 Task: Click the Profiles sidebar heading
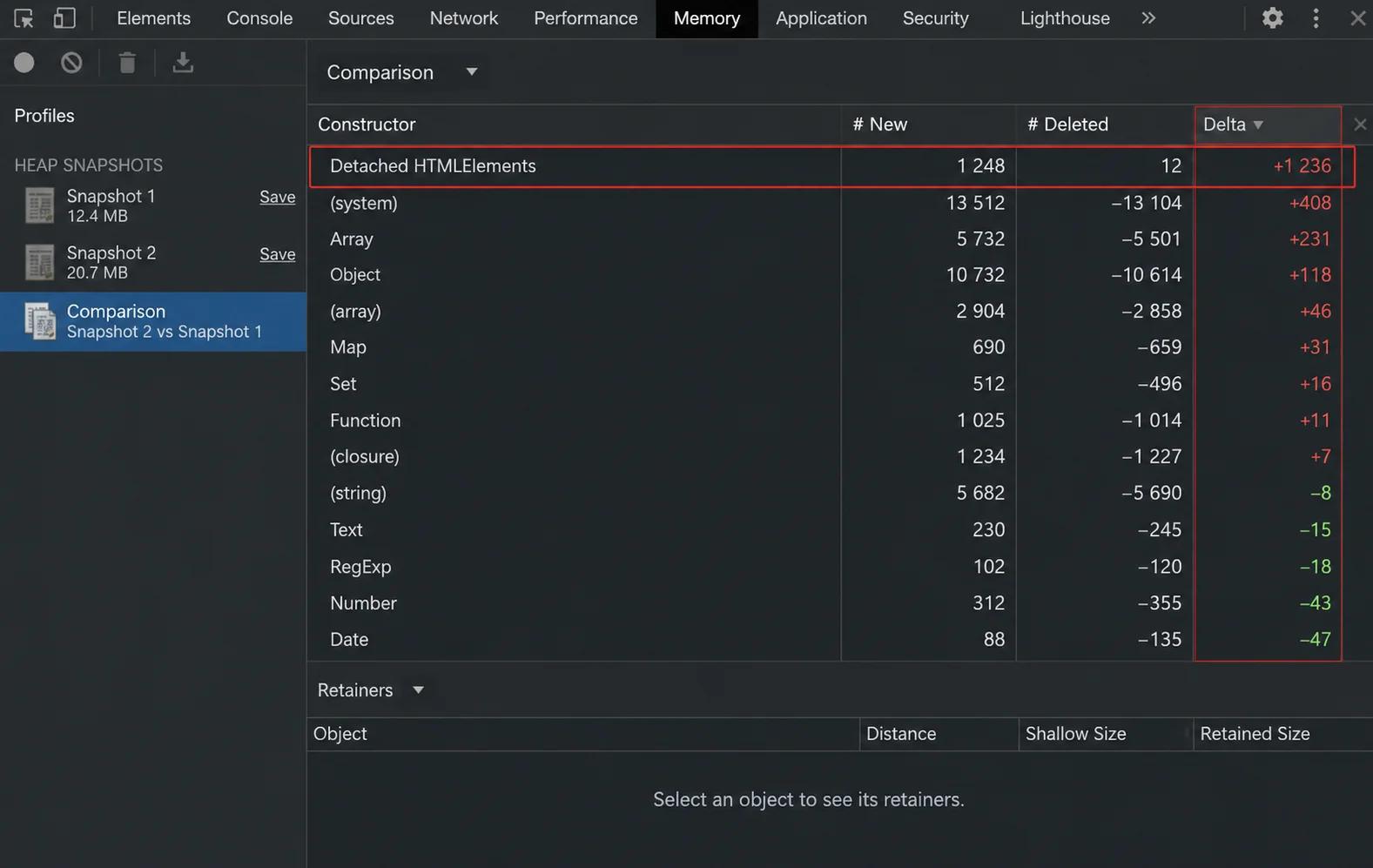click(44, 116)
